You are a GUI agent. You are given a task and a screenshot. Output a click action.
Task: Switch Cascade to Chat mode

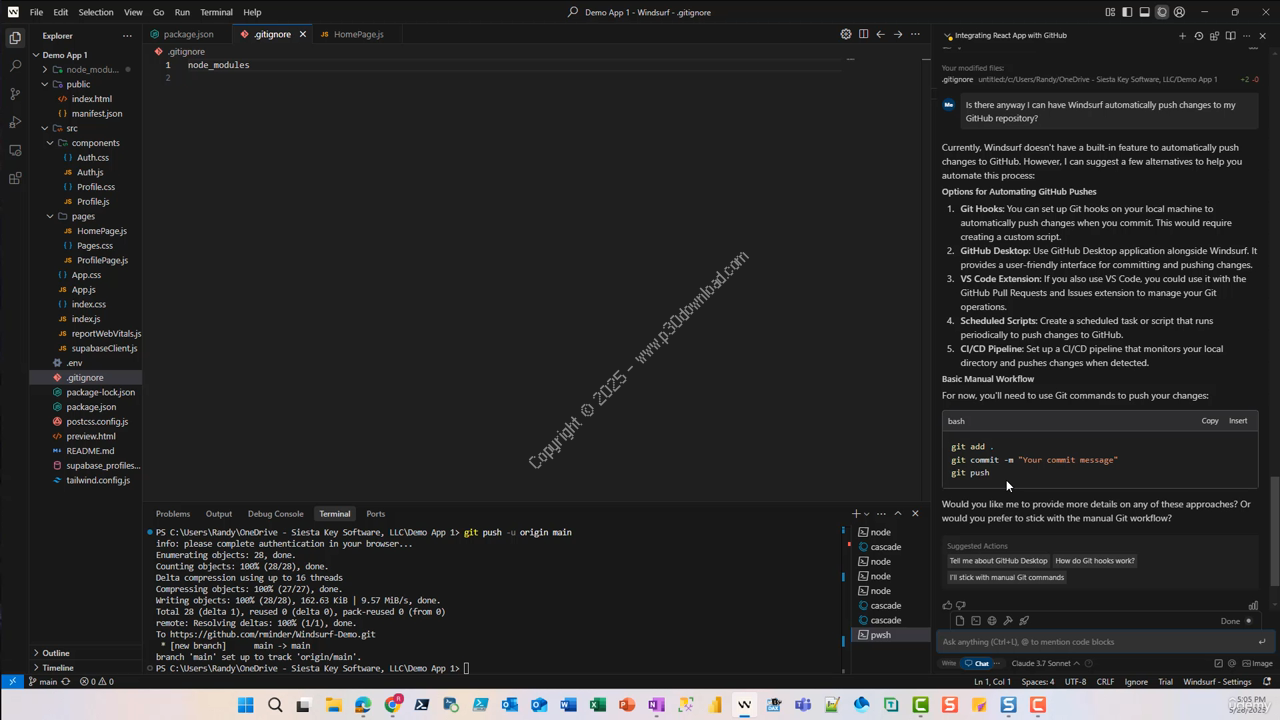(x=977, y=663)
